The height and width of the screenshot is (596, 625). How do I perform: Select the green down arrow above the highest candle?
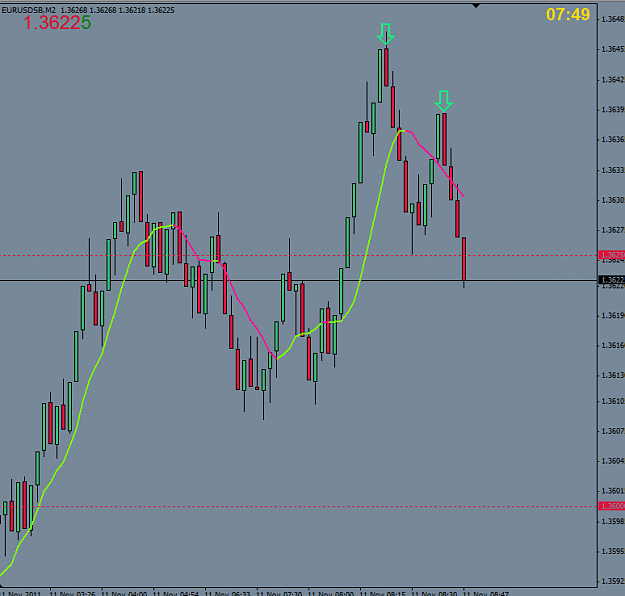pyautogui.click(x=385, y=33)
